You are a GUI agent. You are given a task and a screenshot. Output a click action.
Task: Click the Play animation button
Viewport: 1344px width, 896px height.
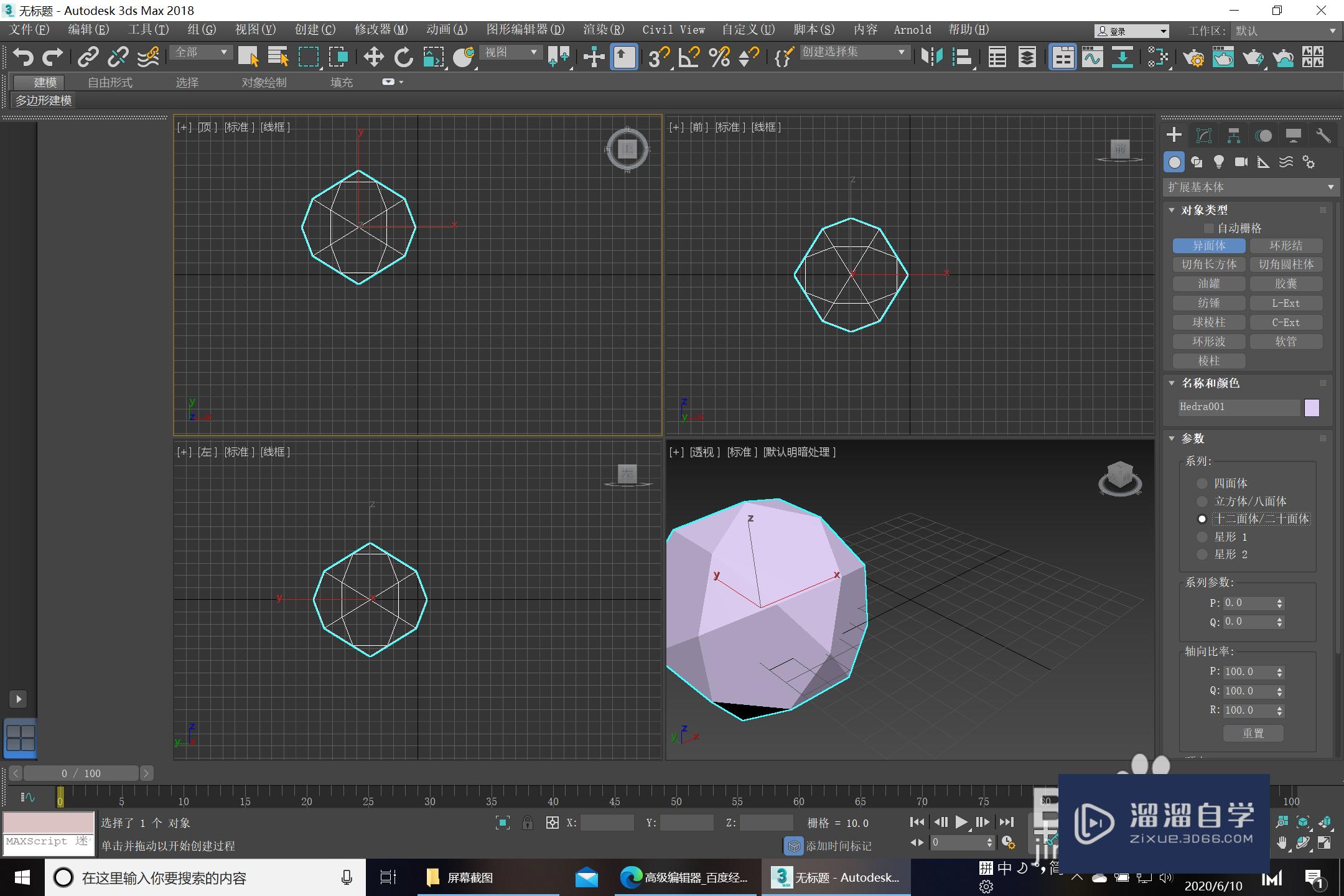961,823
